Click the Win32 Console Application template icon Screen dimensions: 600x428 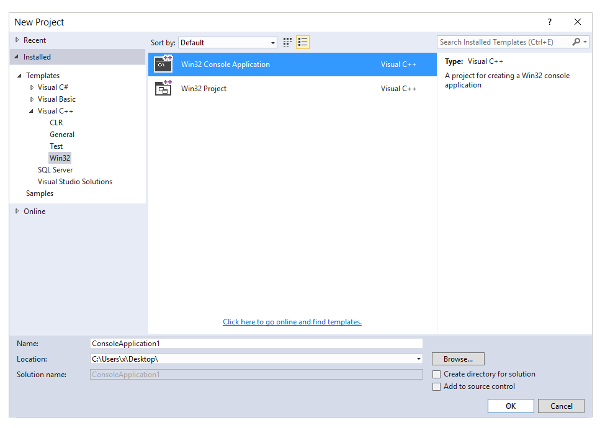pyautogui.click(x=163, y=64)
